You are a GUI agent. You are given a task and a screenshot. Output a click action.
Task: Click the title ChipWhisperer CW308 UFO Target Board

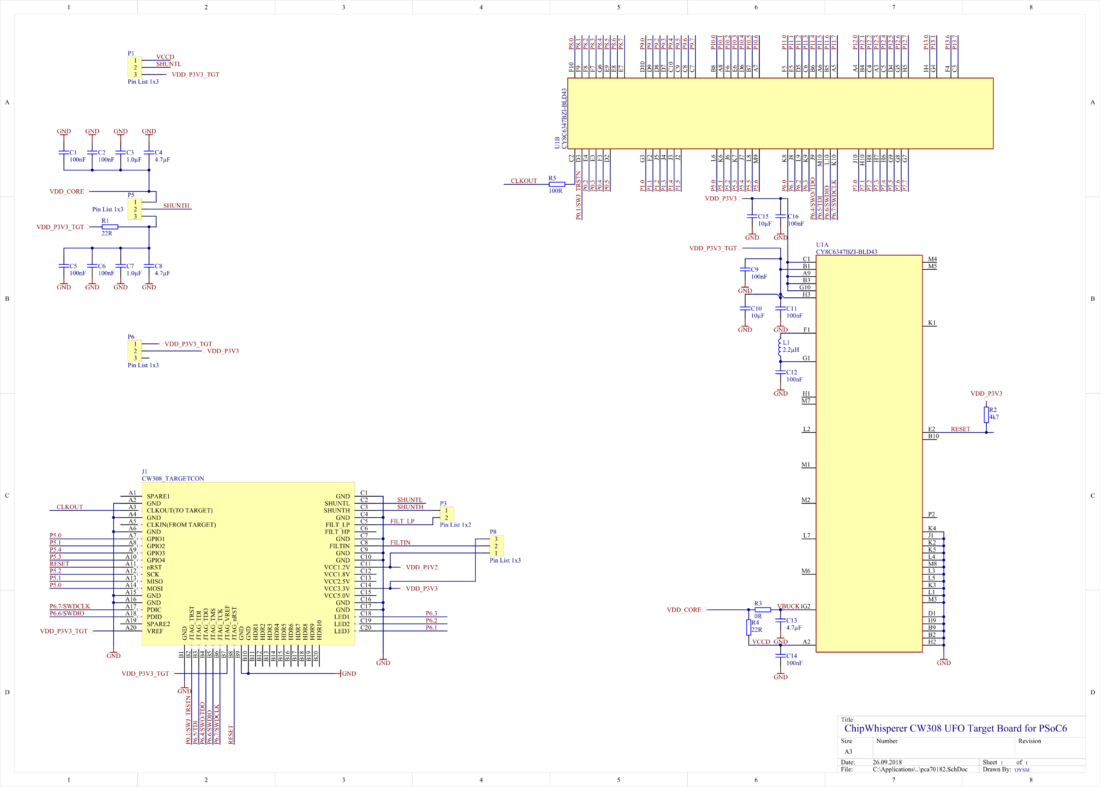pyautogui.click(x=955, y=728)
